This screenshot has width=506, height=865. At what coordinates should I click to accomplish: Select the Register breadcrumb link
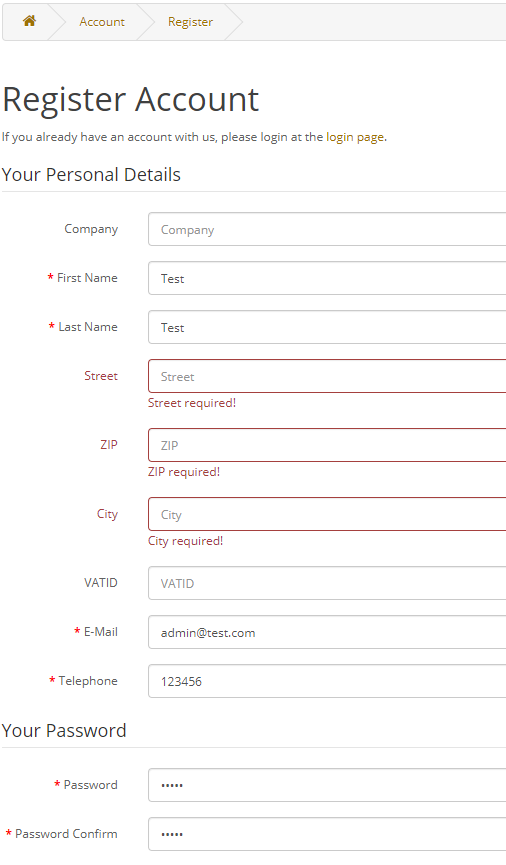[x=190, y=22]
